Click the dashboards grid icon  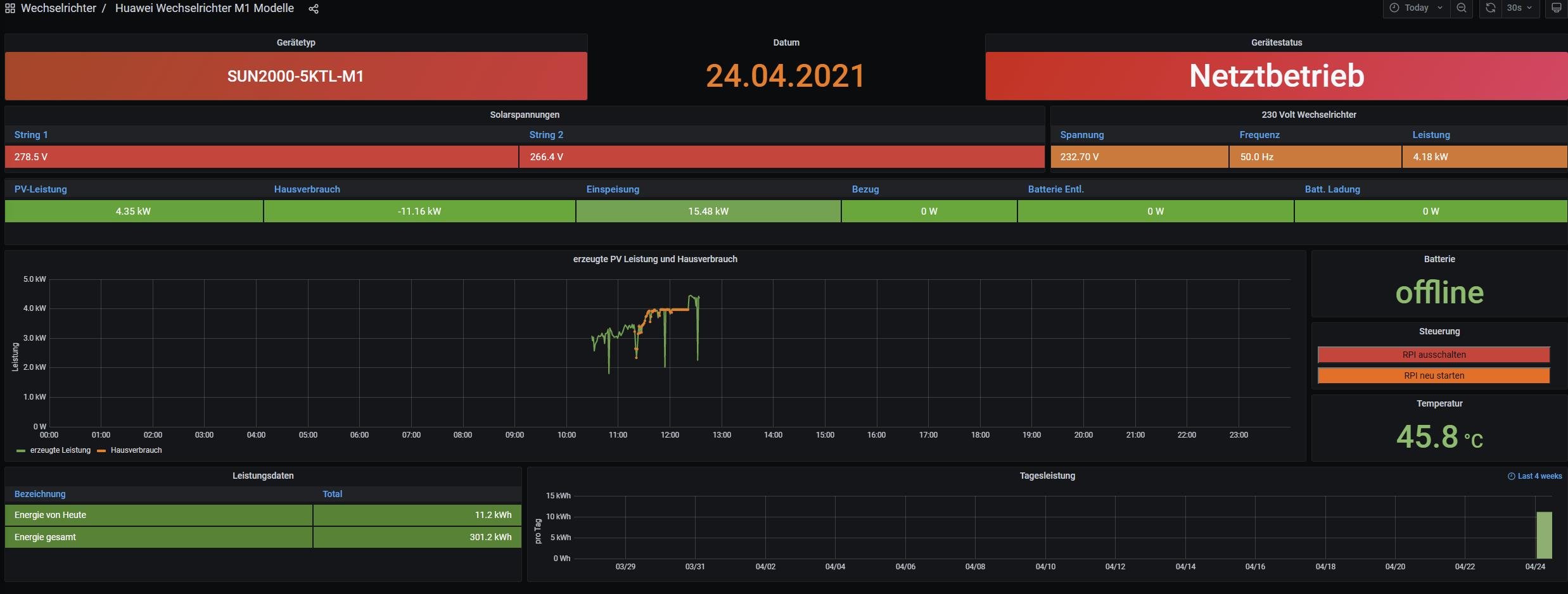(10, 8)
